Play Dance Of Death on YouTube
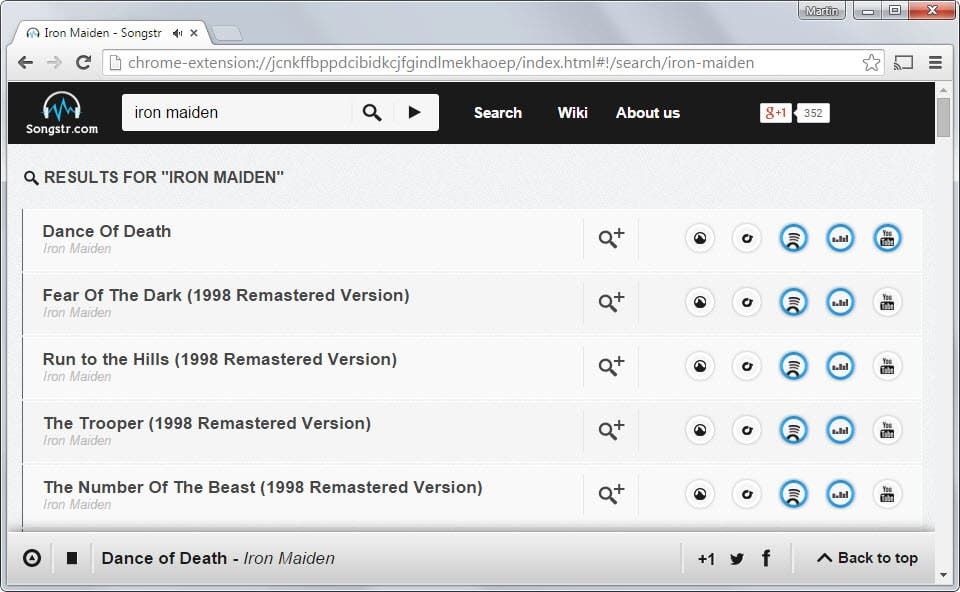The height and width of the screenshot is (592, 960). [887, 238]
